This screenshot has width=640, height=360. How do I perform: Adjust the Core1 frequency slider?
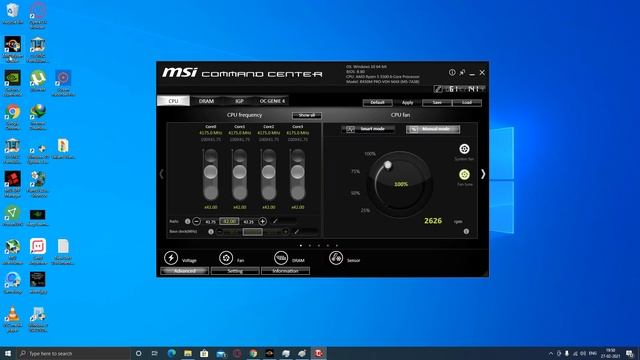pos(240,171)
